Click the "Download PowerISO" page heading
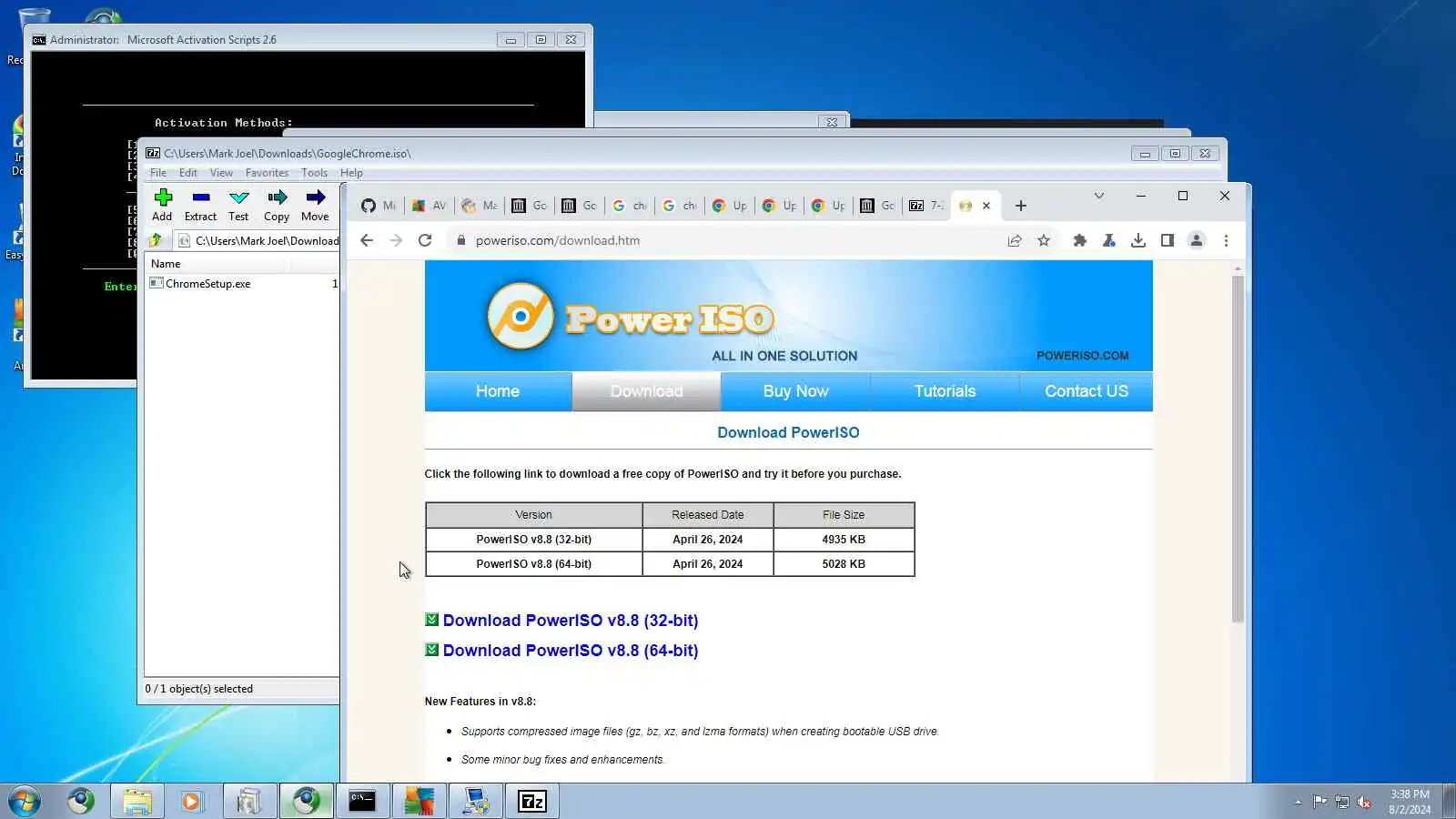Viewport: 1456px width, 819px height. [788, 433]
